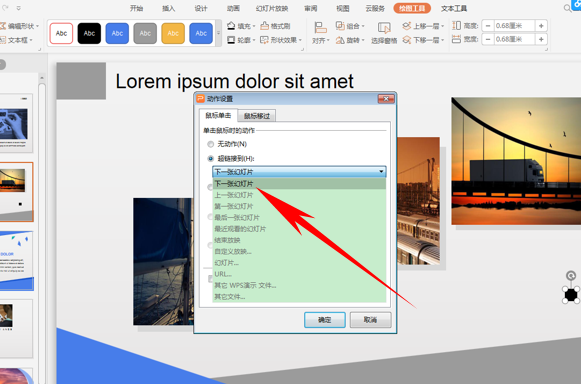Open the 上移一层 dropdown arrow

pos(442,26)
